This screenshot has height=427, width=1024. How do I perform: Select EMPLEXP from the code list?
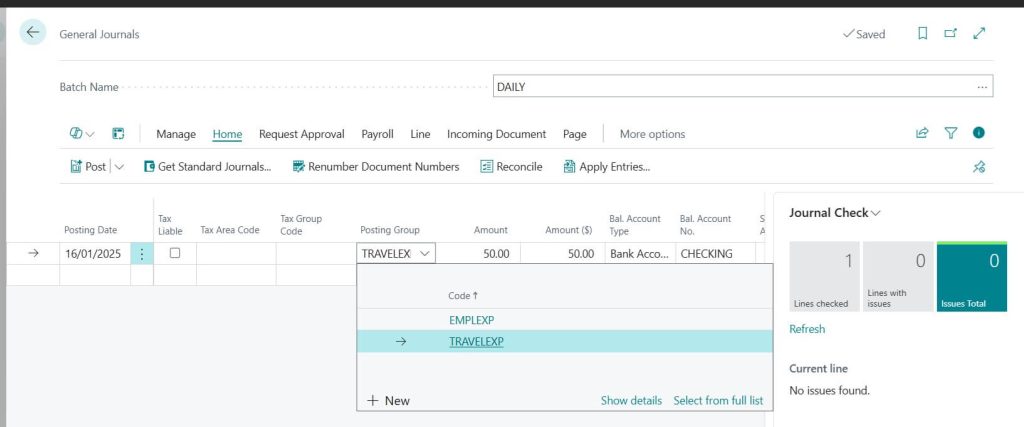point(472,320)
